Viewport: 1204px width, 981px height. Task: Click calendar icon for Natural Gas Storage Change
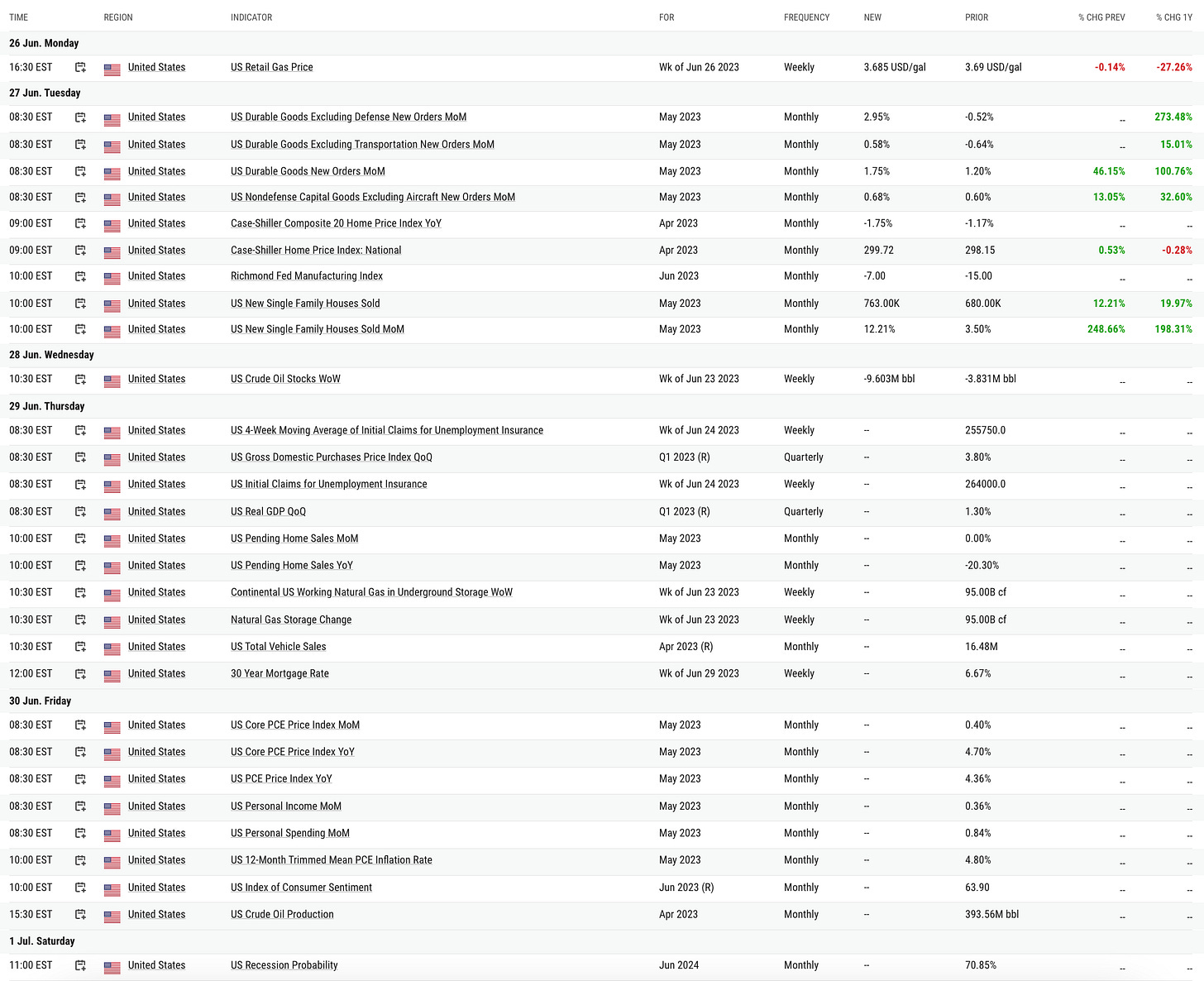pyautogui.click(x=80, y=620)
